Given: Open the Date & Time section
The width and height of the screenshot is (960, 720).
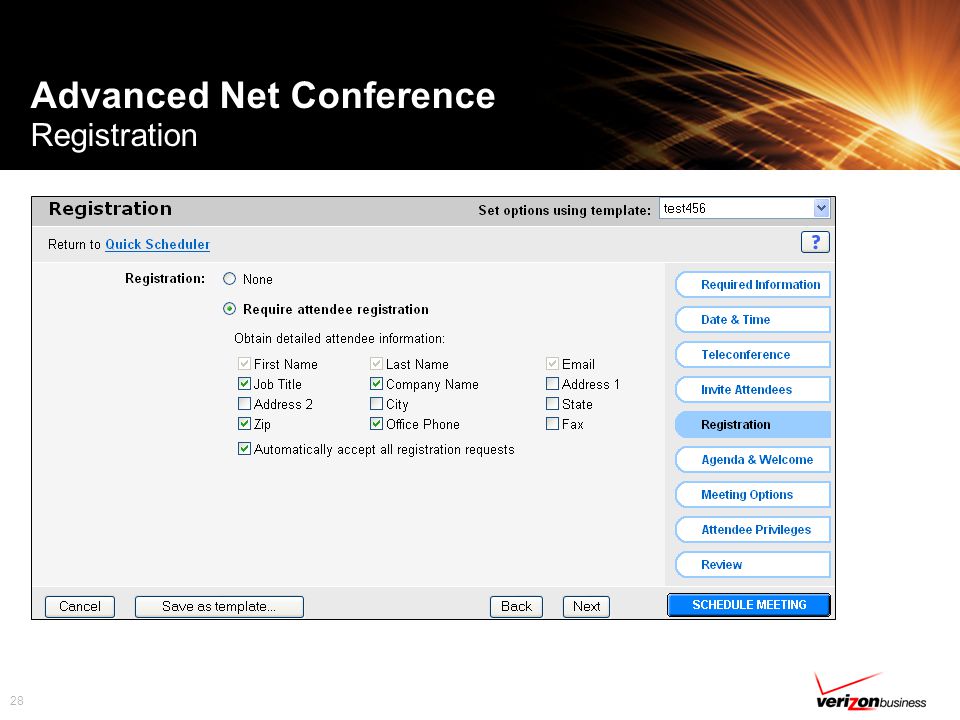Looking at the screenshot, I should point(752,320).
